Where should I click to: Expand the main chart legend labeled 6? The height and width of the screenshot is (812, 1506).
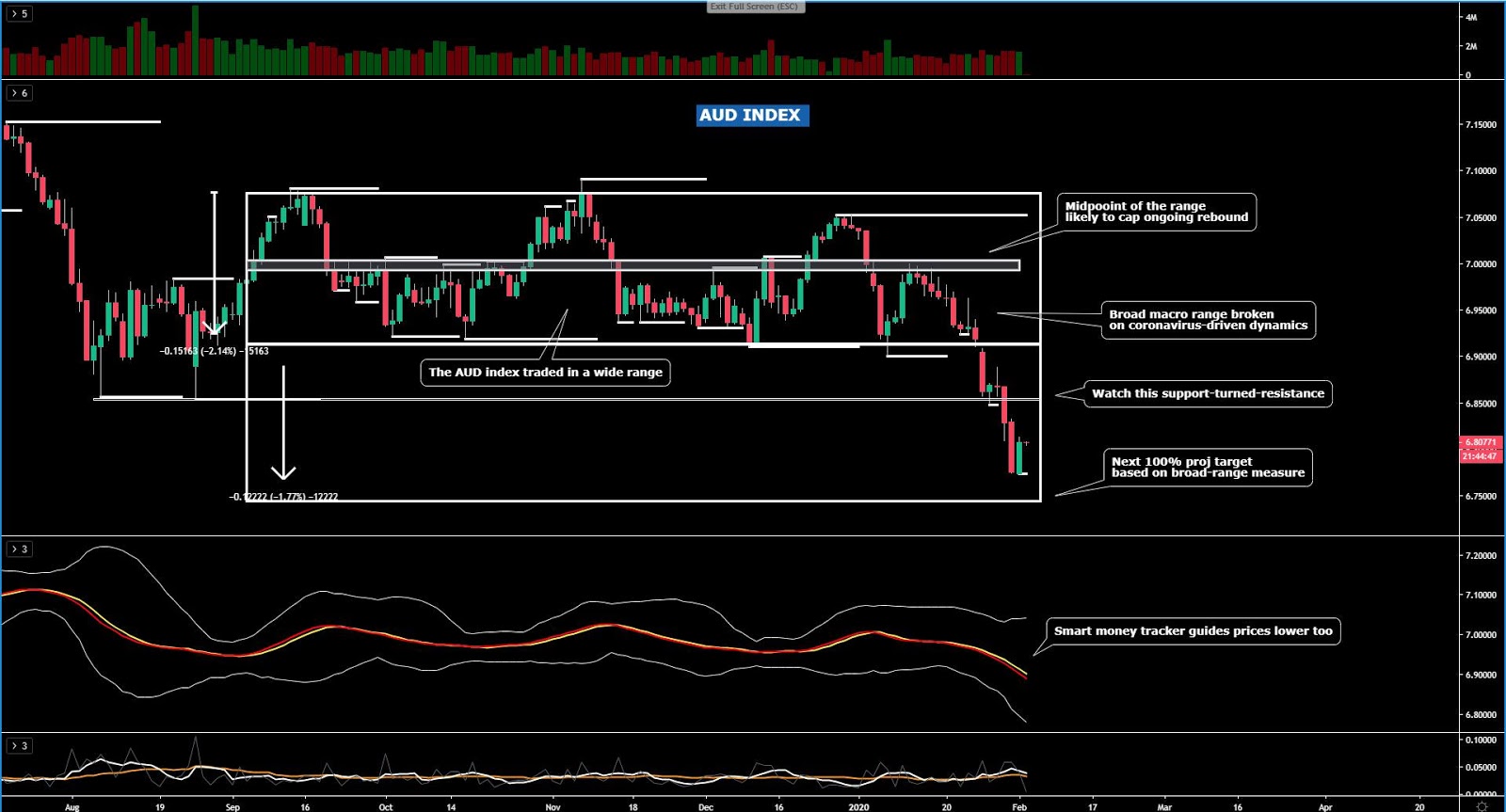(x=19, y=93)
